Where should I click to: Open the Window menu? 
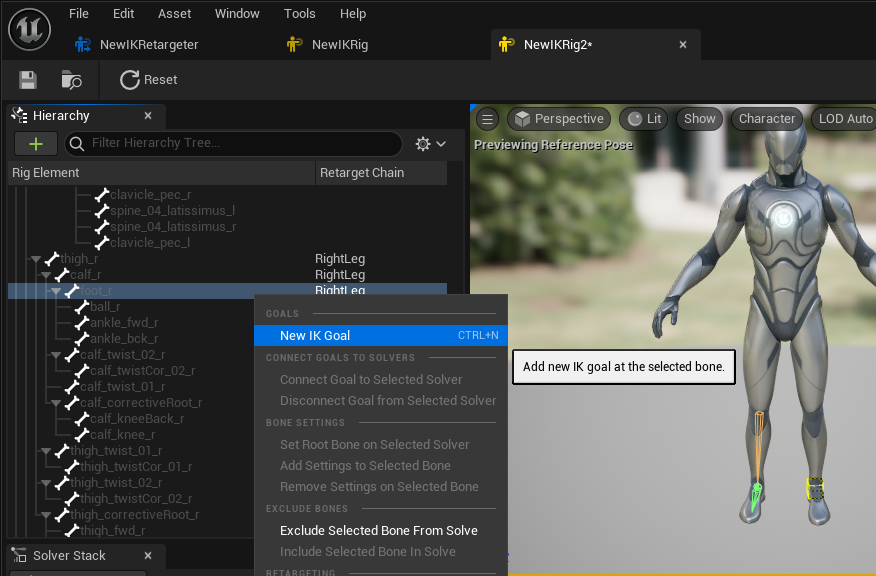237,13
